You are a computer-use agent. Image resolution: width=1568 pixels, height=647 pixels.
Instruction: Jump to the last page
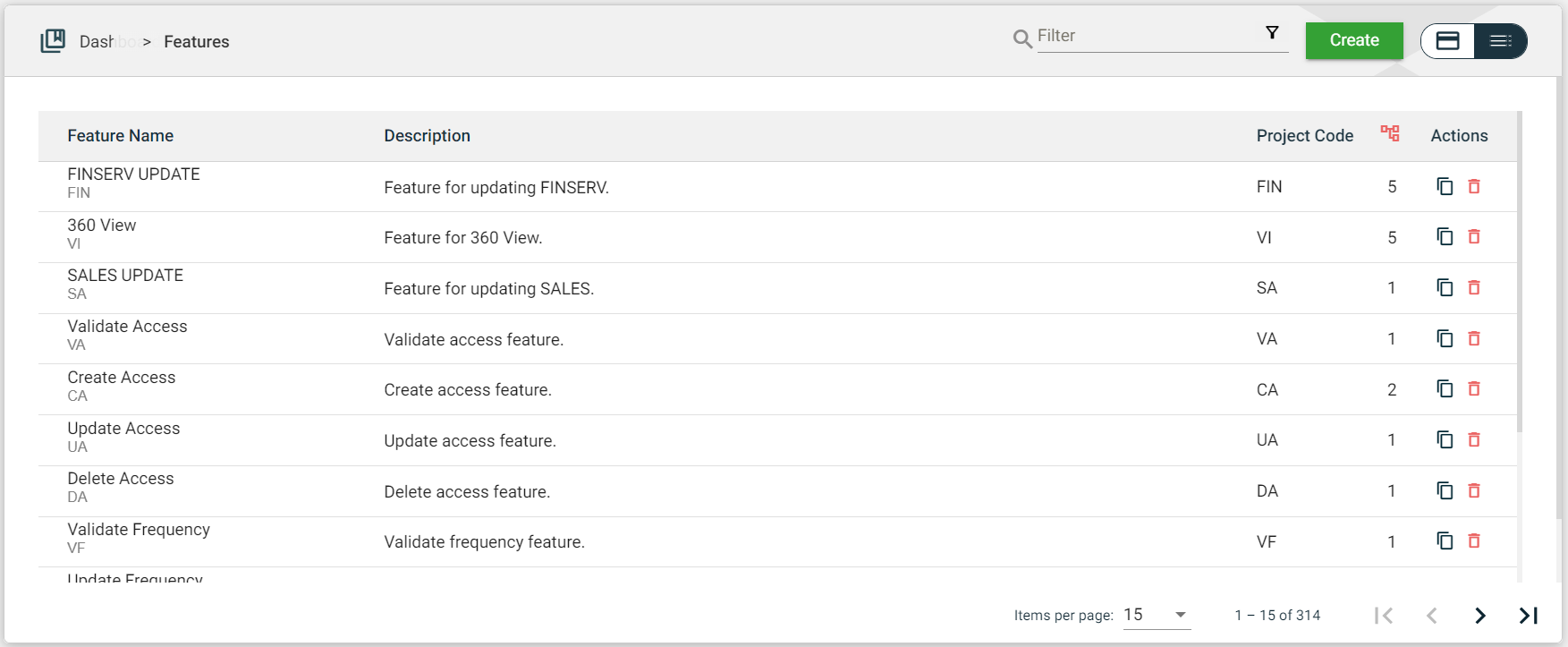pos(1529,616)
